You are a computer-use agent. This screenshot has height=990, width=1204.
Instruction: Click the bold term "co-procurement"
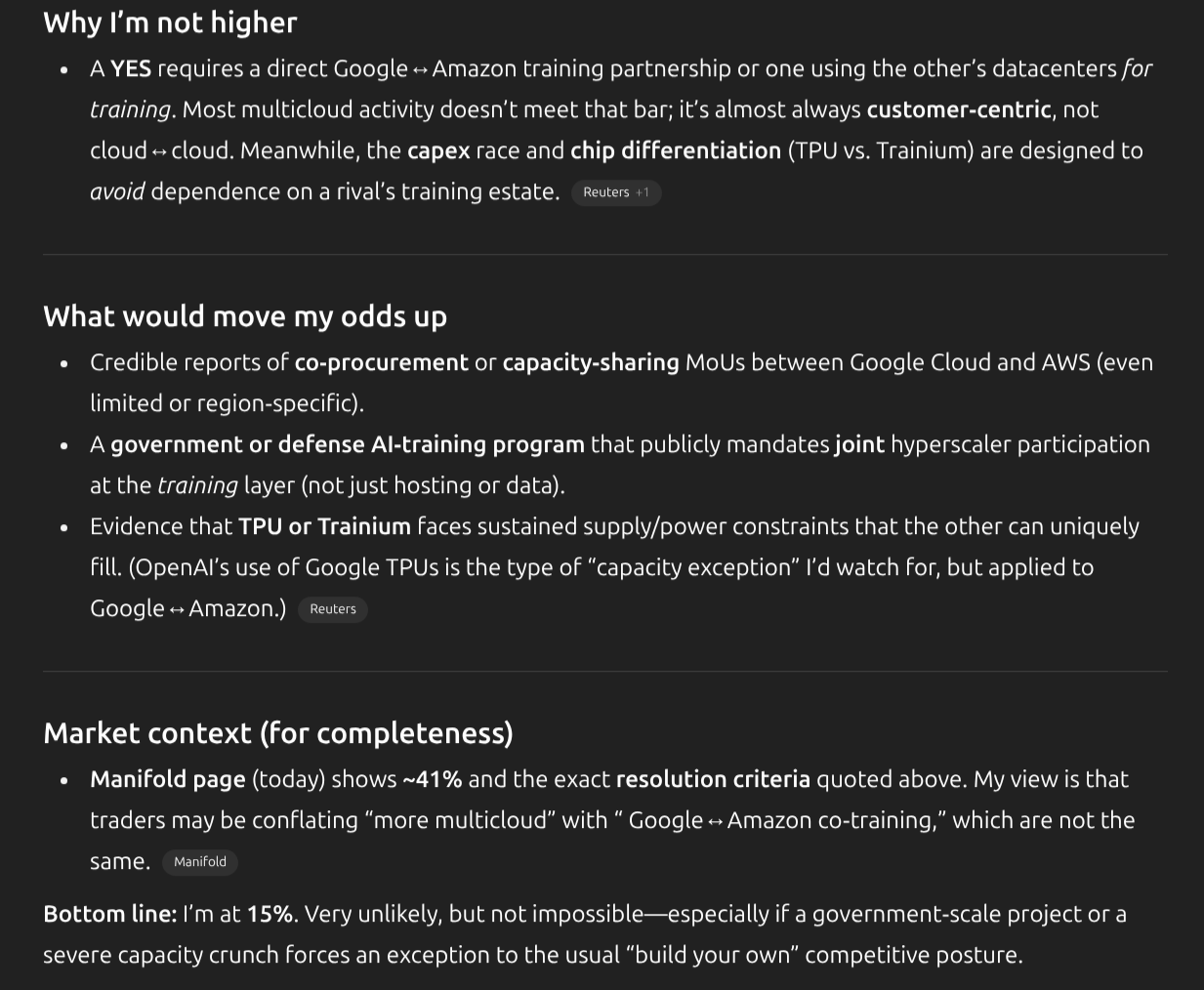(x=382, y=362)
